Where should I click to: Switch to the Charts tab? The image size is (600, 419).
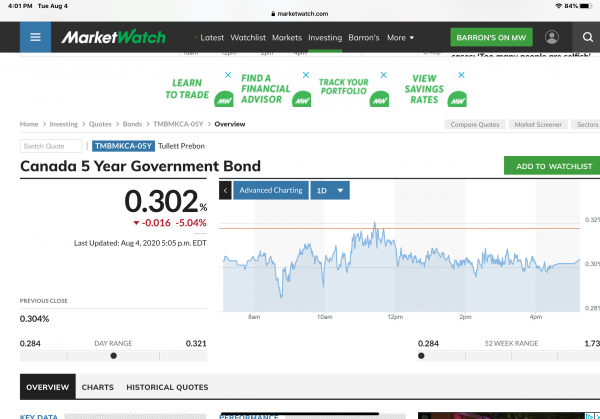[x=97, y=387]
